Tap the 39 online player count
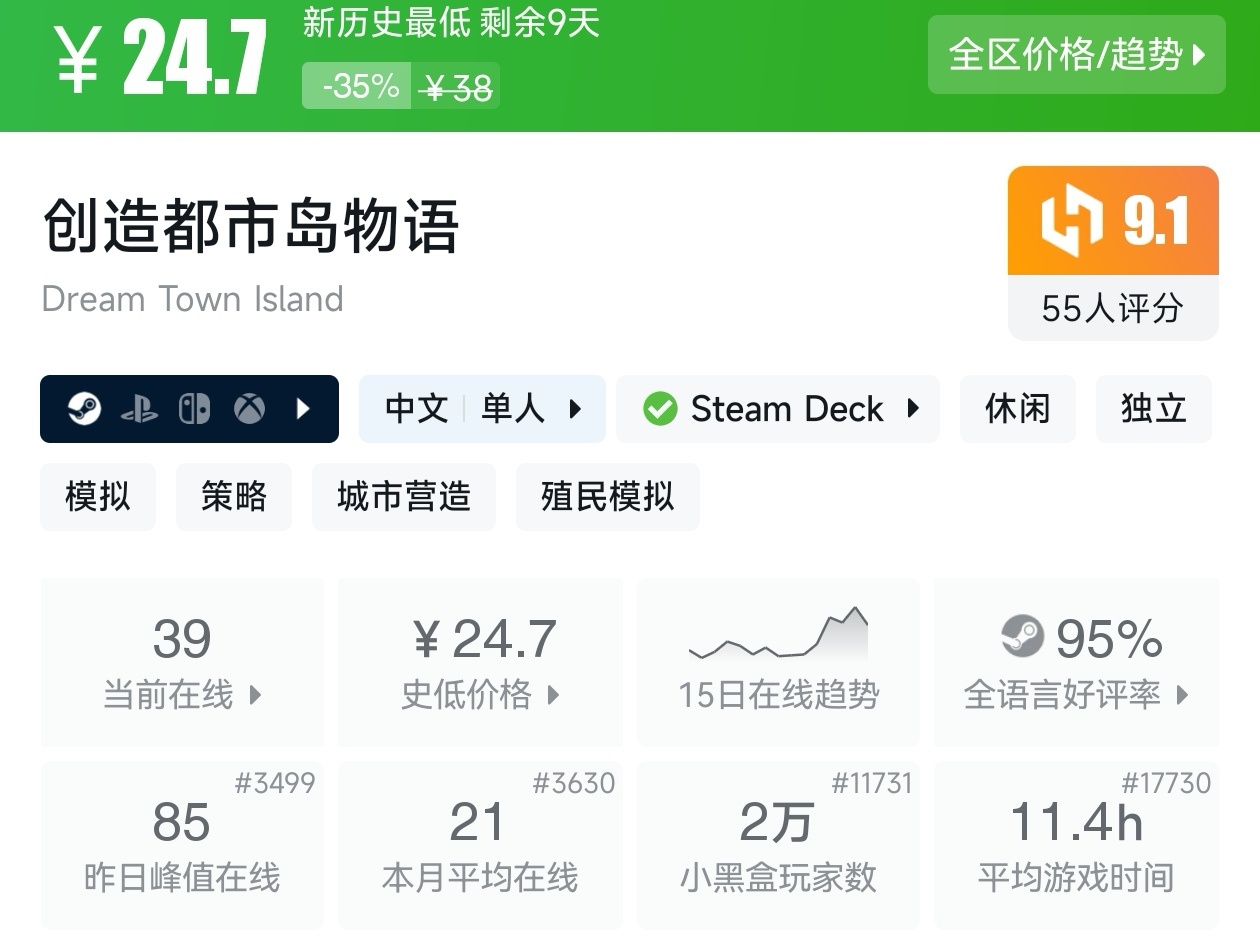The height and width of the screenshot is (936, 1260). click(182, 639)
